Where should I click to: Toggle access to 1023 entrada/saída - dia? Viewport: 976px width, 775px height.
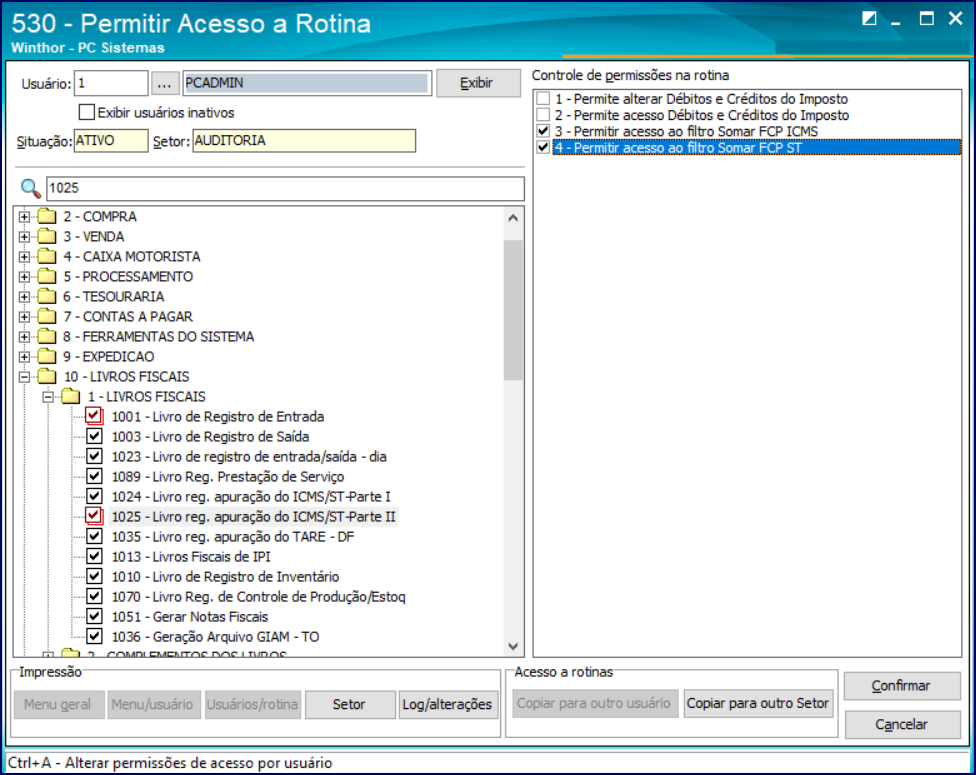94,456
